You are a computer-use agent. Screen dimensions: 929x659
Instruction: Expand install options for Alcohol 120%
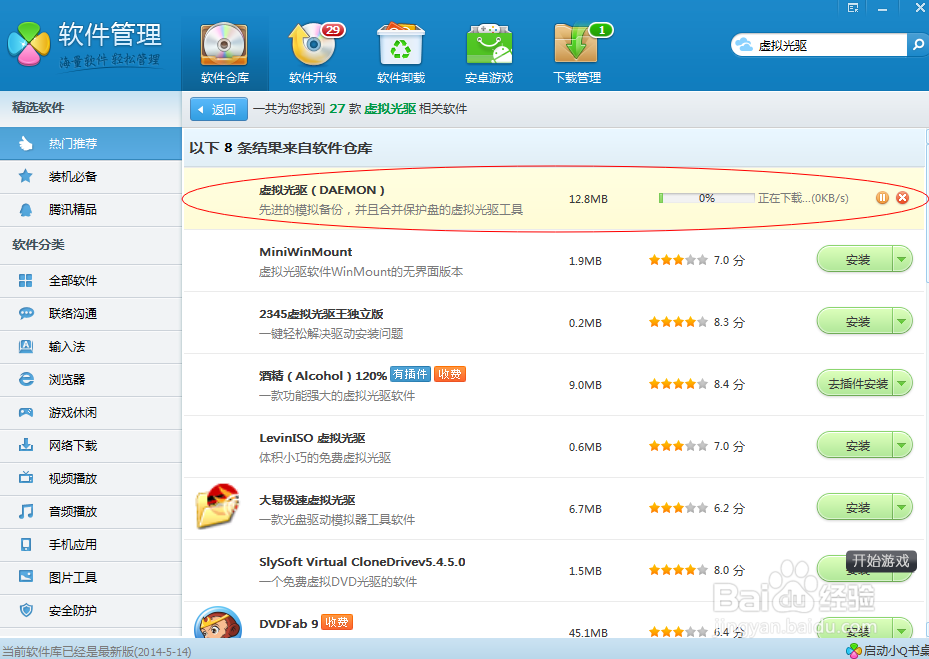[902, 384]
